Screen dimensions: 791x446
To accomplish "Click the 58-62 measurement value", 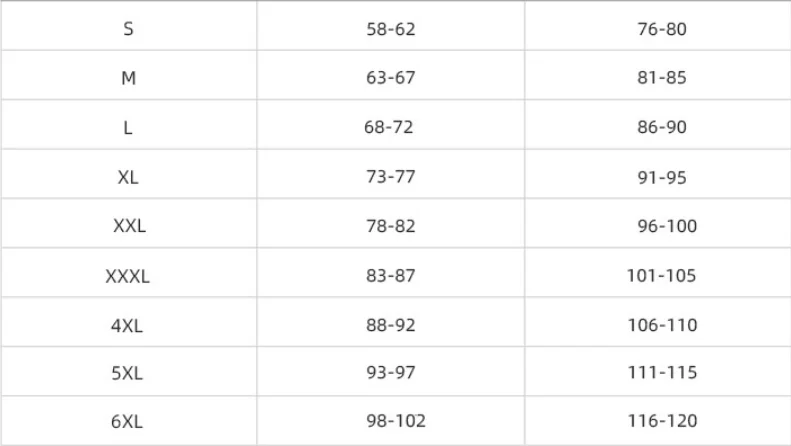I will pos(391,29).
